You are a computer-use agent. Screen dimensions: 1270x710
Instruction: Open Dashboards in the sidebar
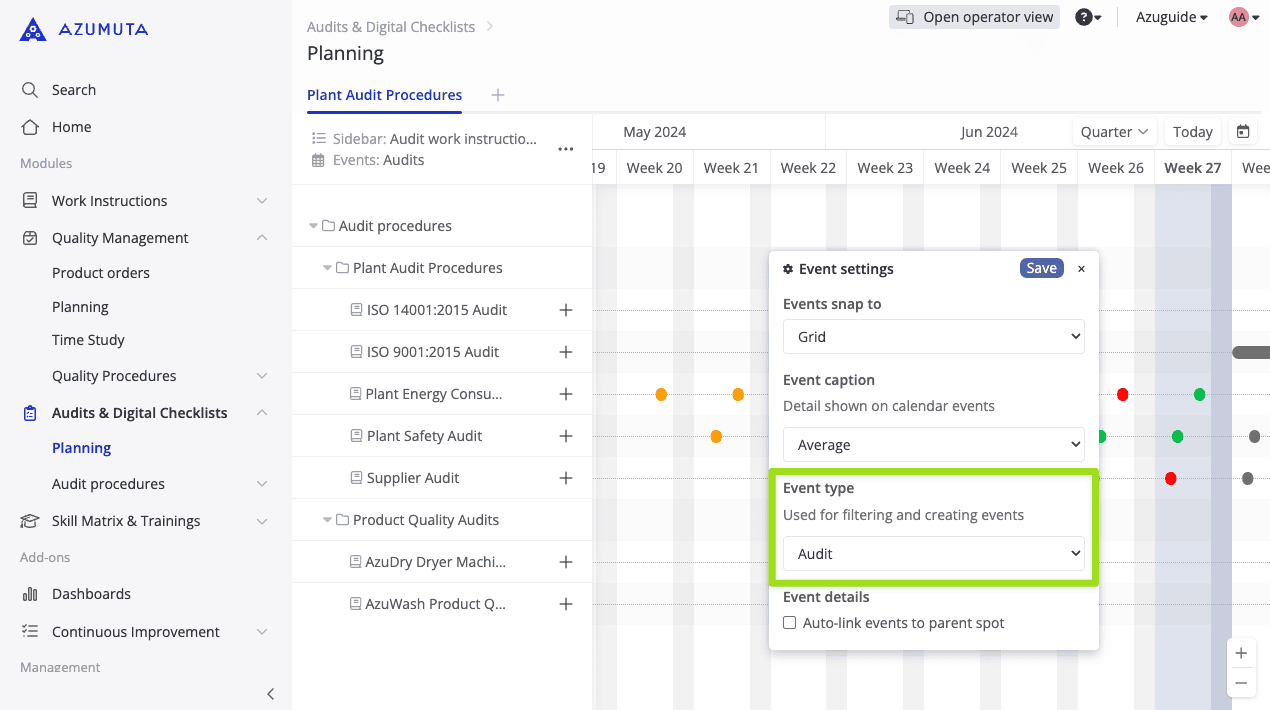pos(91,594)
